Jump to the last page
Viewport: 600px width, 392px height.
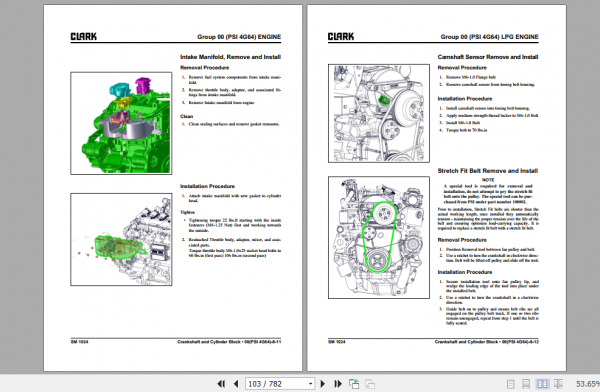point(338,384)
